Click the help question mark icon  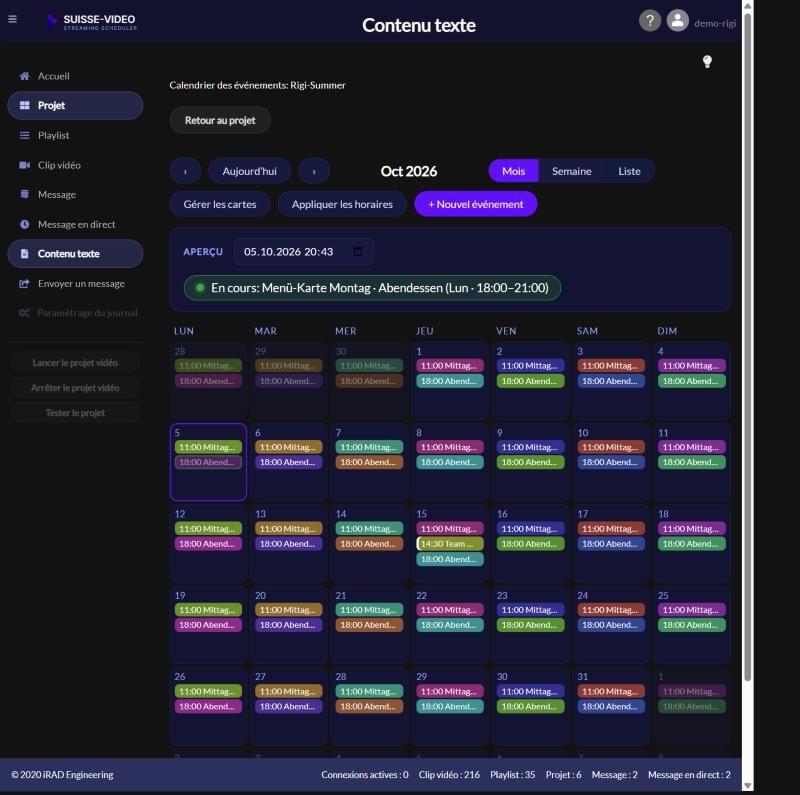[x=649, y=21]
